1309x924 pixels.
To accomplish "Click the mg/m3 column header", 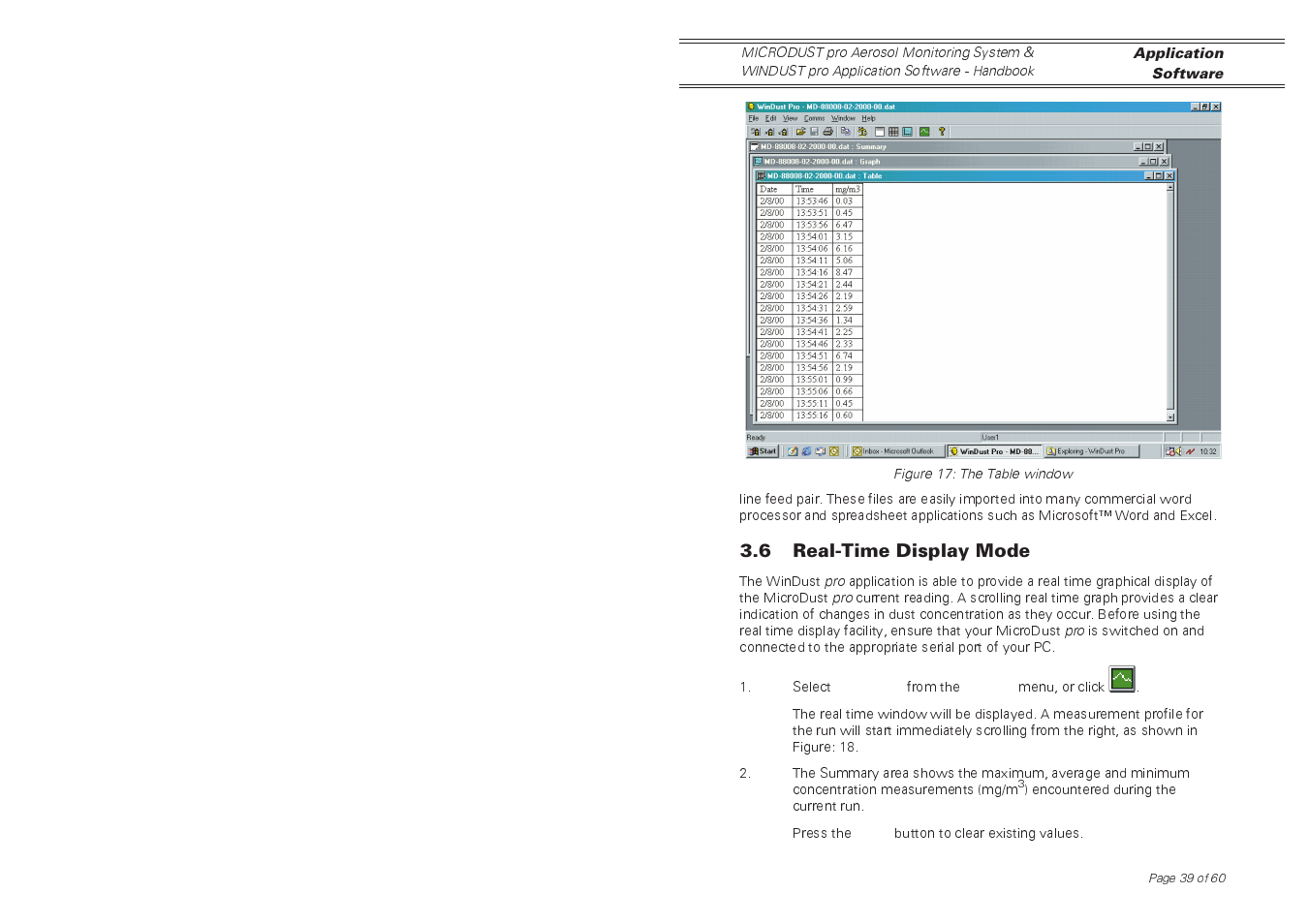I will coord(848,190).
